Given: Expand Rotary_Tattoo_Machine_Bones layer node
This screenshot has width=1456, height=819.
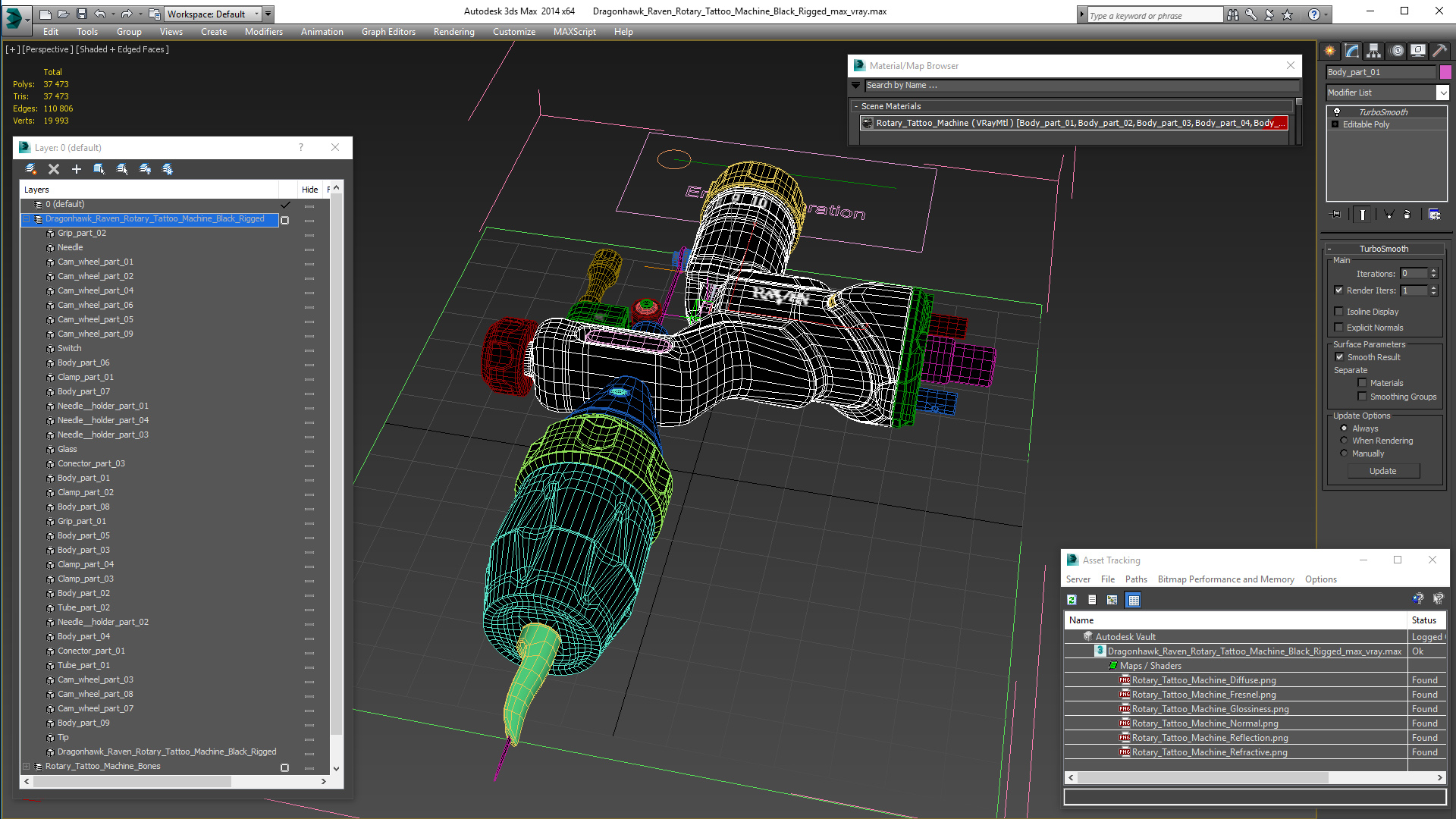Looking at the screenshot, I should click(x=27, y=767).
